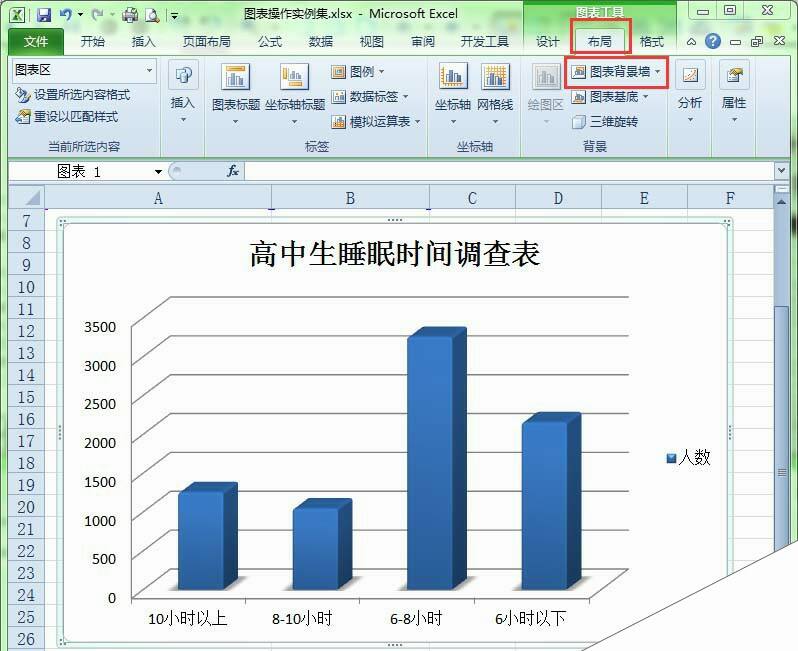Image resolution: width=798 pixels, height=651 pixels.
Task: Select column B header
Action: click(350, 198)
